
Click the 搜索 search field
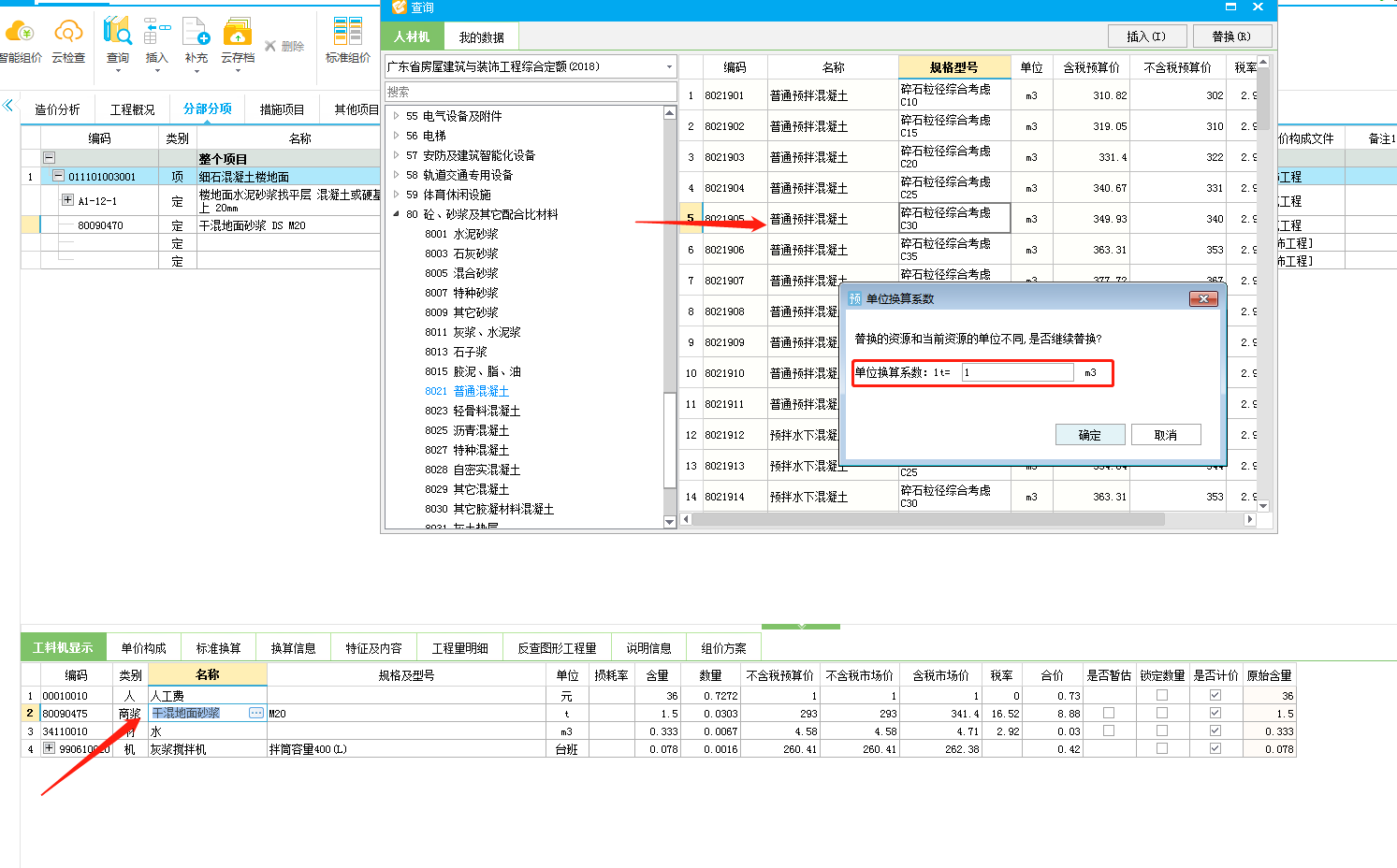[x=531, y=92]
